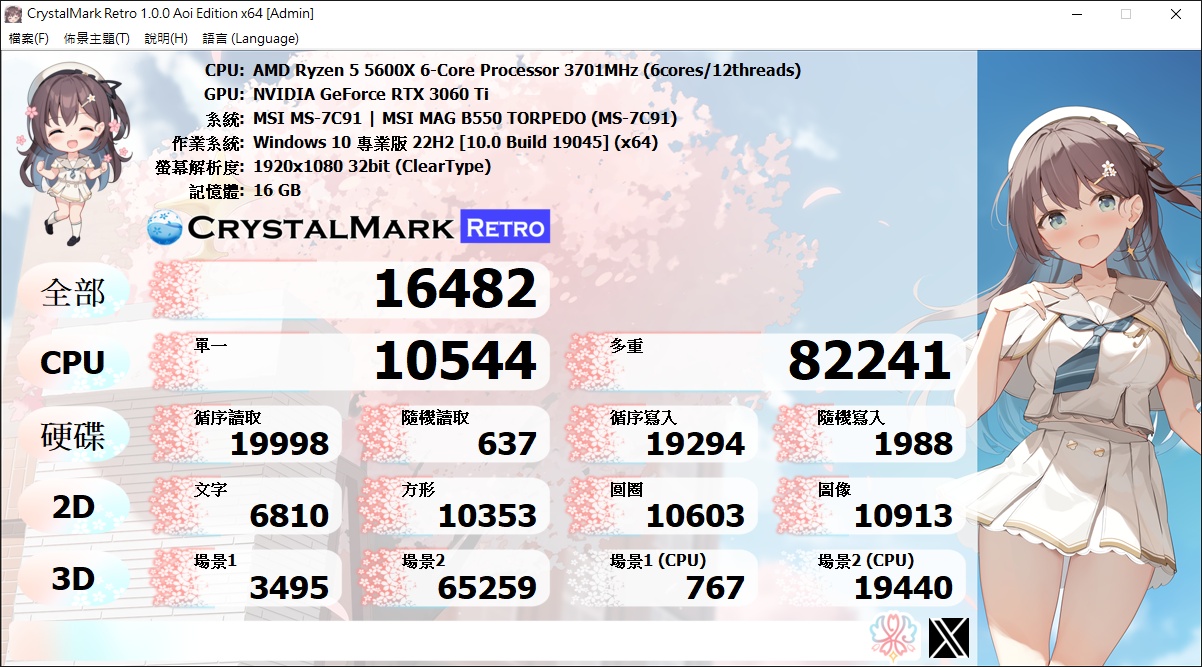Open the 檔案(F) menu
Image resolution: width=1202 pixels, height=667 pixels.
(x=28, y=38)
